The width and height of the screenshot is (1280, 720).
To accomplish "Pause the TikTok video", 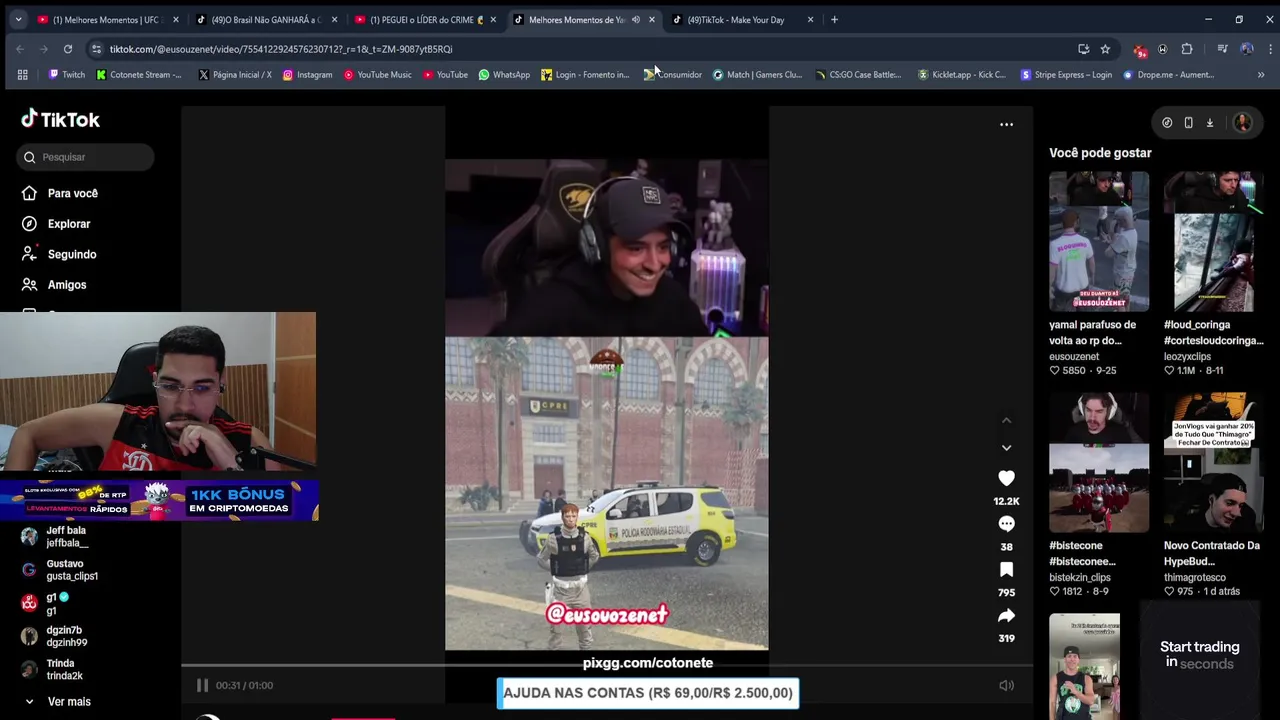I will point(202,685).
